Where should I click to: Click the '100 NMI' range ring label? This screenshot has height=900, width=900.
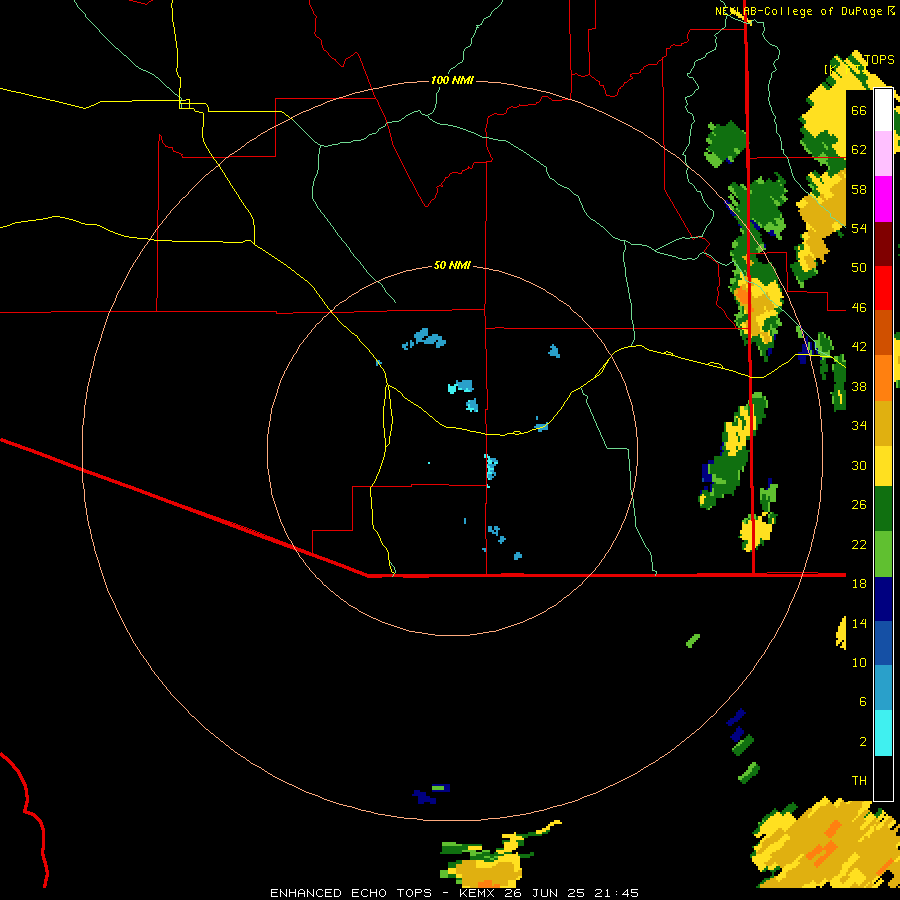452,80
